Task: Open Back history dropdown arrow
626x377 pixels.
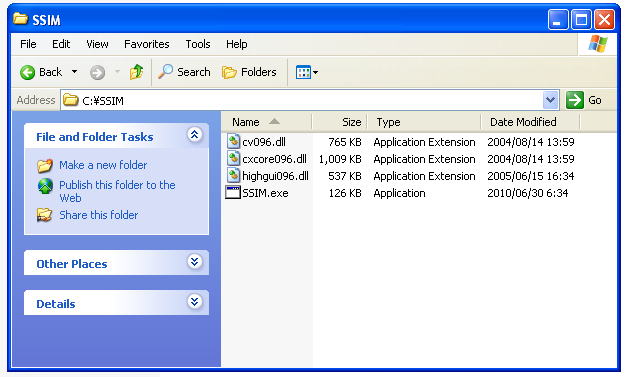Action: coord(75,72)
